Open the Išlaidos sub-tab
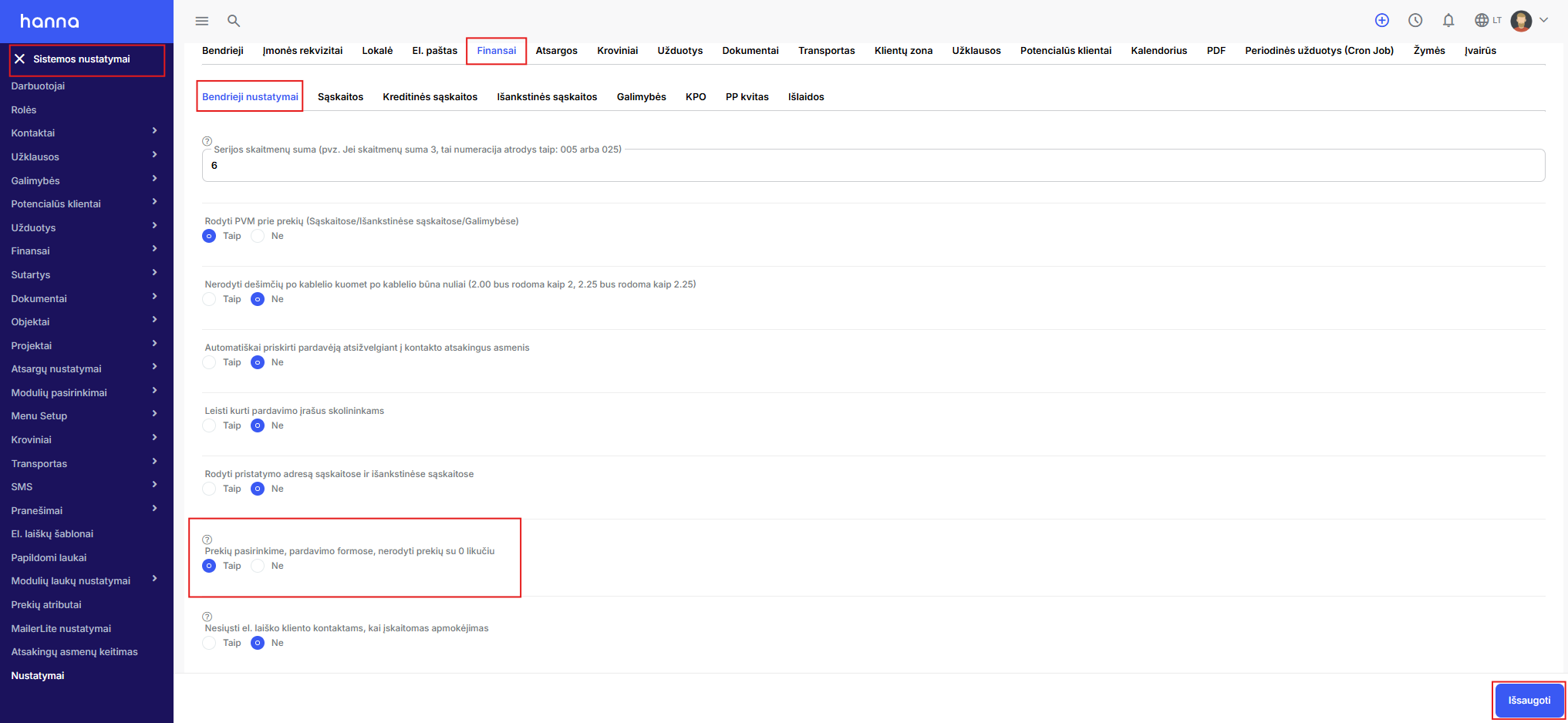This screenshot has height=723, width=1568. [806, 97]
